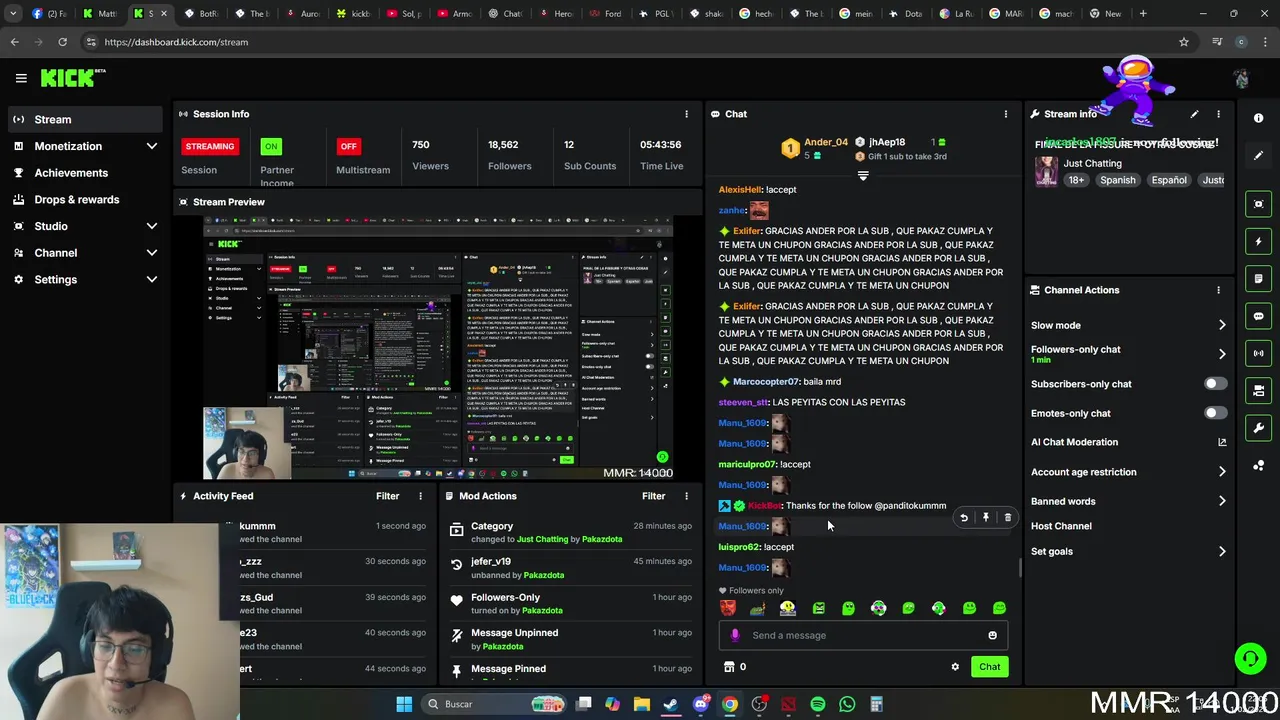Open the Mod Actions Filter

tap(653, 496)
